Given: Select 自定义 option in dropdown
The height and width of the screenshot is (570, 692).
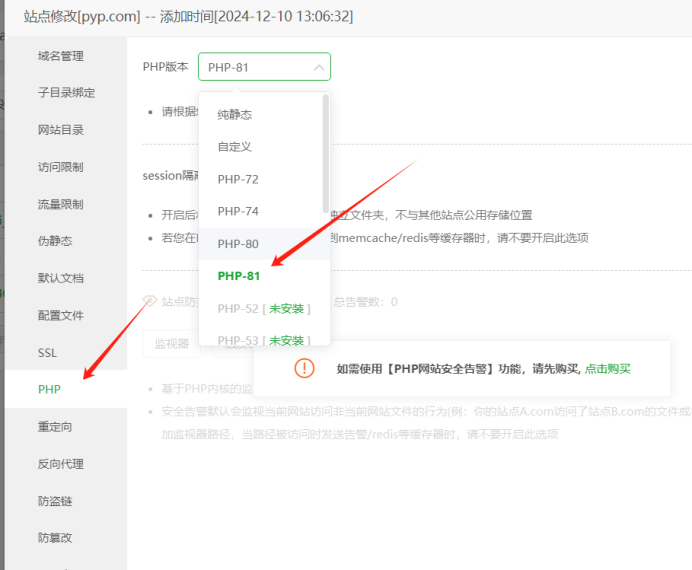Looking at the screenshot, I should (x=235, y=147).
